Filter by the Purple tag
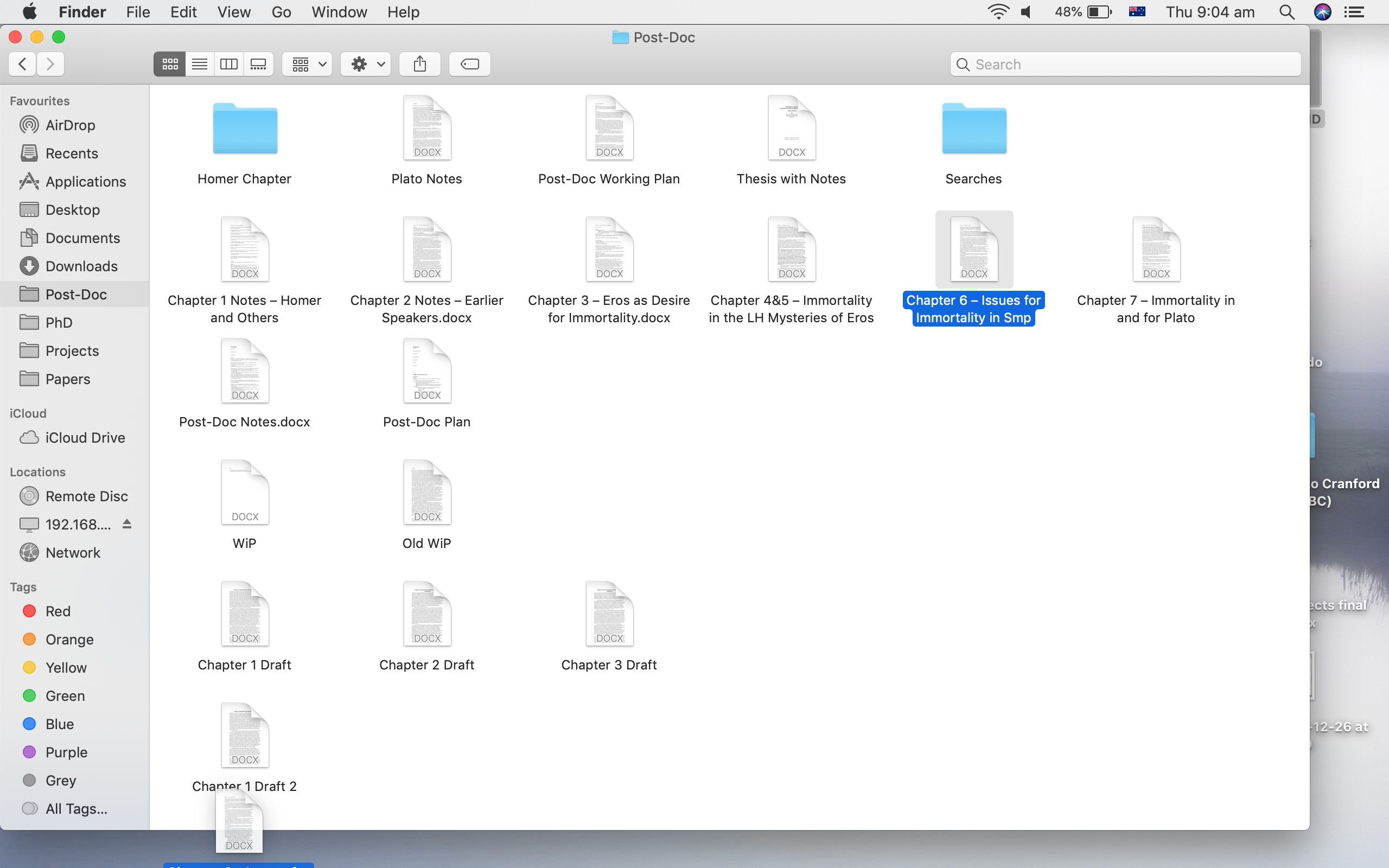1389x868 pixels. [x=66, y=752]
